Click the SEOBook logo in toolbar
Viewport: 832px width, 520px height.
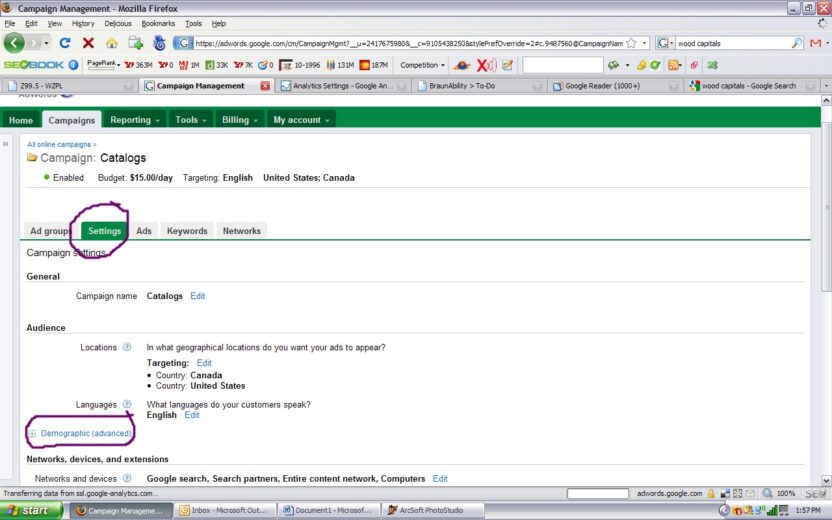[33, 65]
